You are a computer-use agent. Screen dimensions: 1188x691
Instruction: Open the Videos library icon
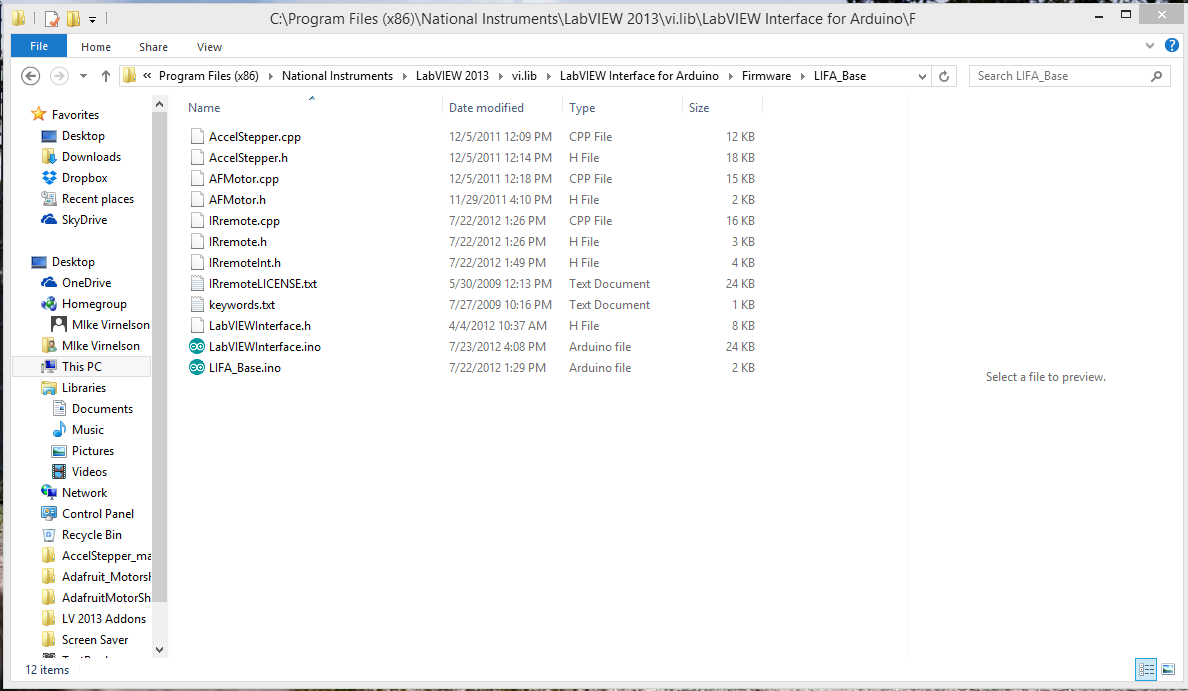pyautogui.click(x=59, y=471)
